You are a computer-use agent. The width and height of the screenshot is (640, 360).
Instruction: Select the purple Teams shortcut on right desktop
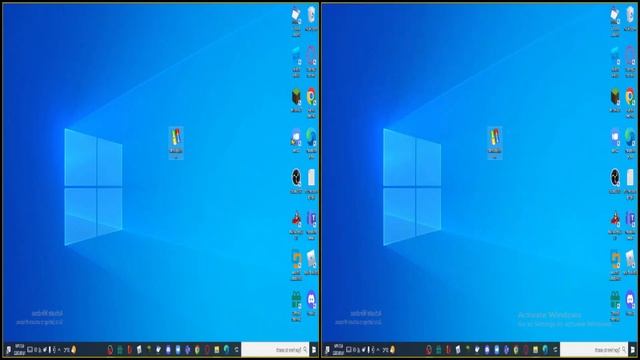pos(630,219)
